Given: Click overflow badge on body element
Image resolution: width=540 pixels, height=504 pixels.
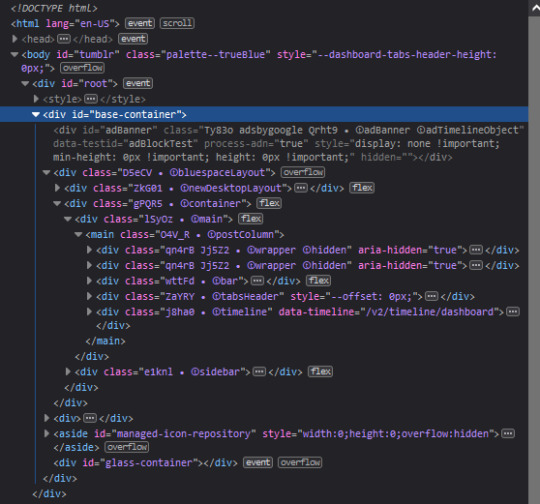Looking at the screenshot, I should pos(83,68).
